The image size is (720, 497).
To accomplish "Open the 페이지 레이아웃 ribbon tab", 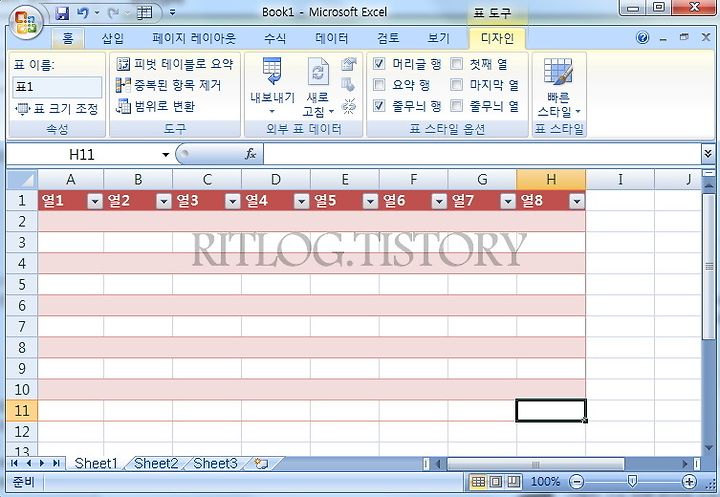I will (194, 38).
